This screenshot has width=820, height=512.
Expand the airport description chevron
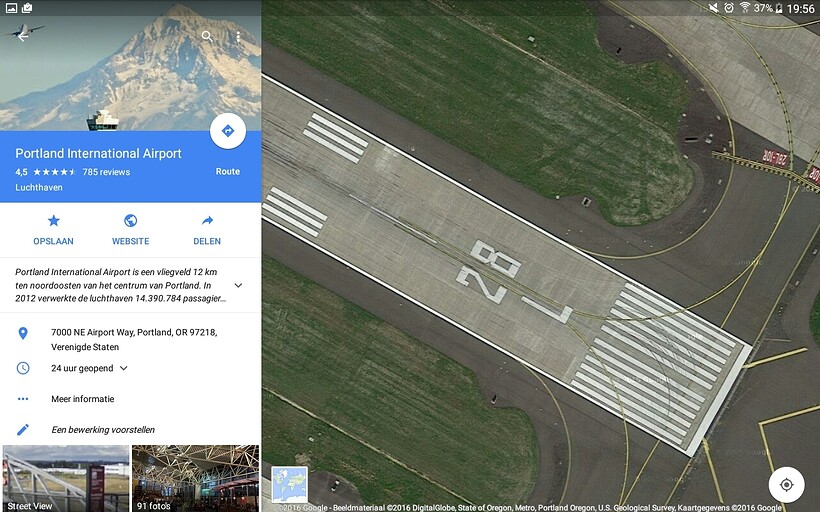pos(238,286)
